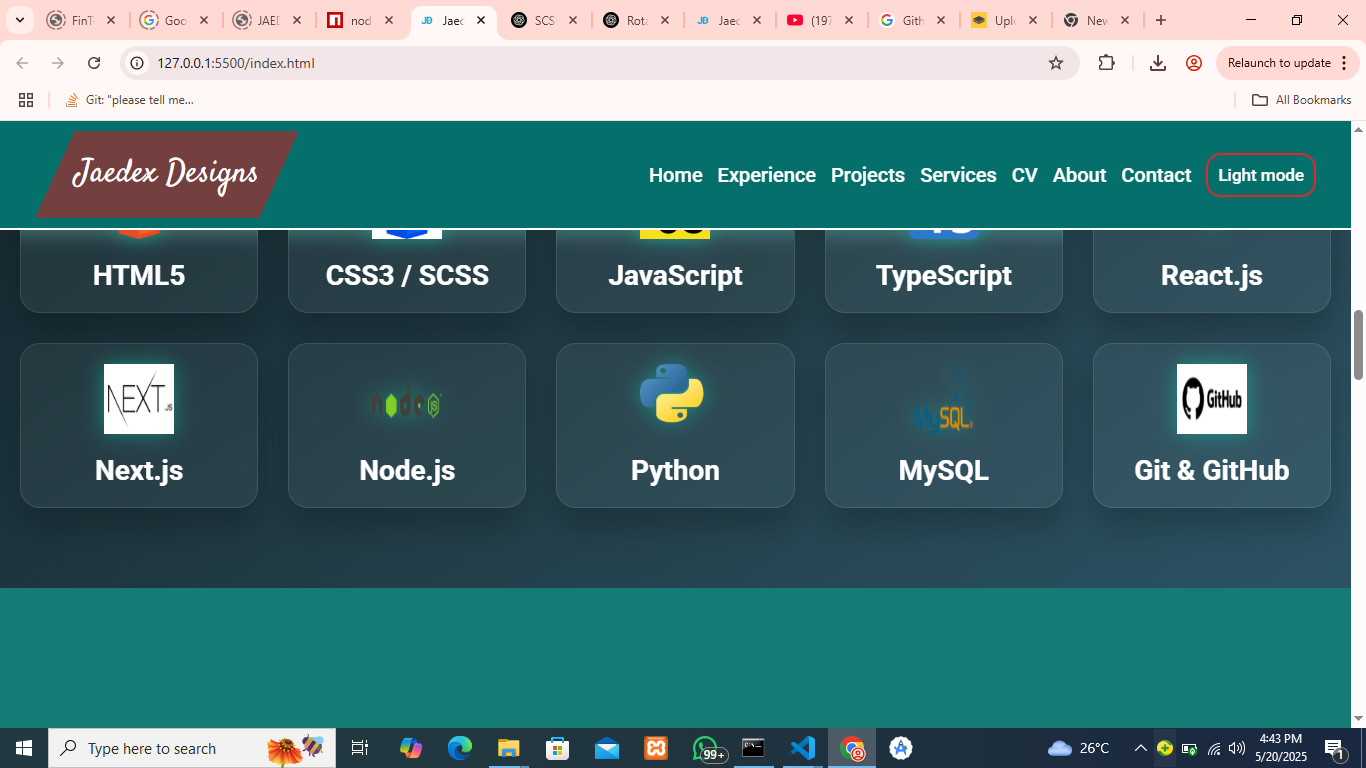This screenshot has height=768, width=1366.
Task: Click the CSS3 / SCSS card label
Action: coord(407,276)
